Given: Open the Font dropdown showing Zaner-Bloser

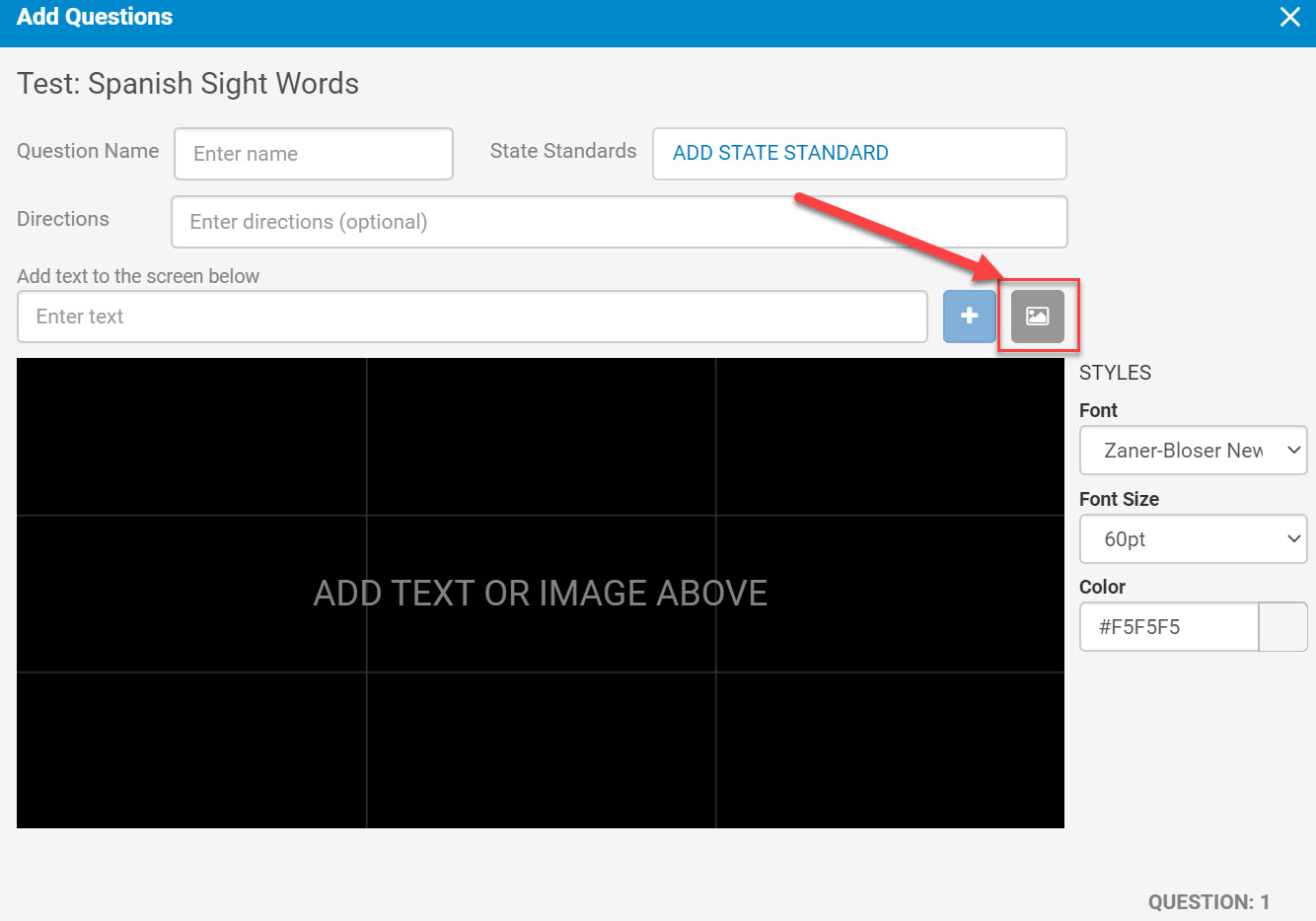Looking at the screenshot, I should pos(1193,451).
